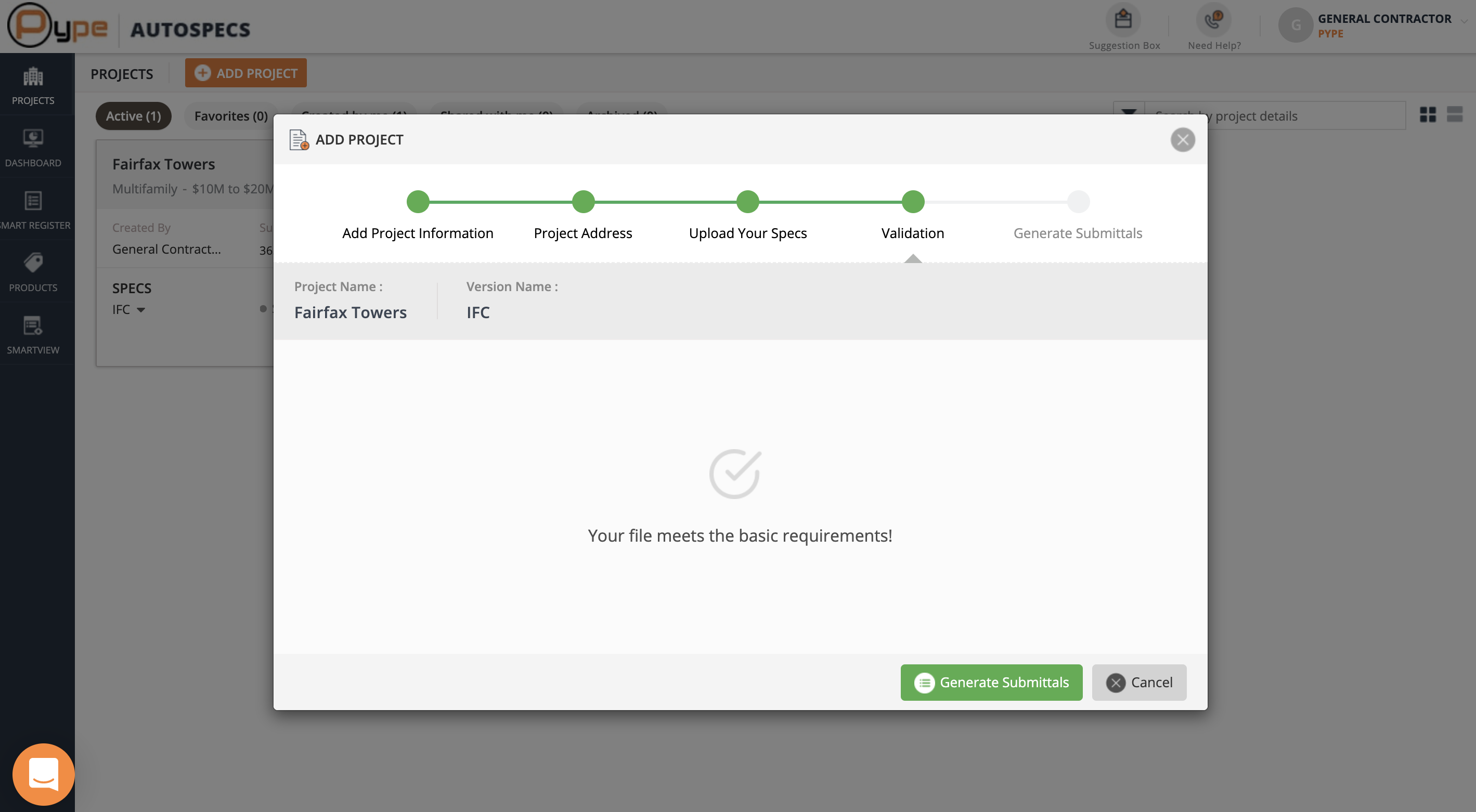This screenshot has height=812, width=1476.
Task: Click the Validation step circle
Action: [x=913, y=202]
